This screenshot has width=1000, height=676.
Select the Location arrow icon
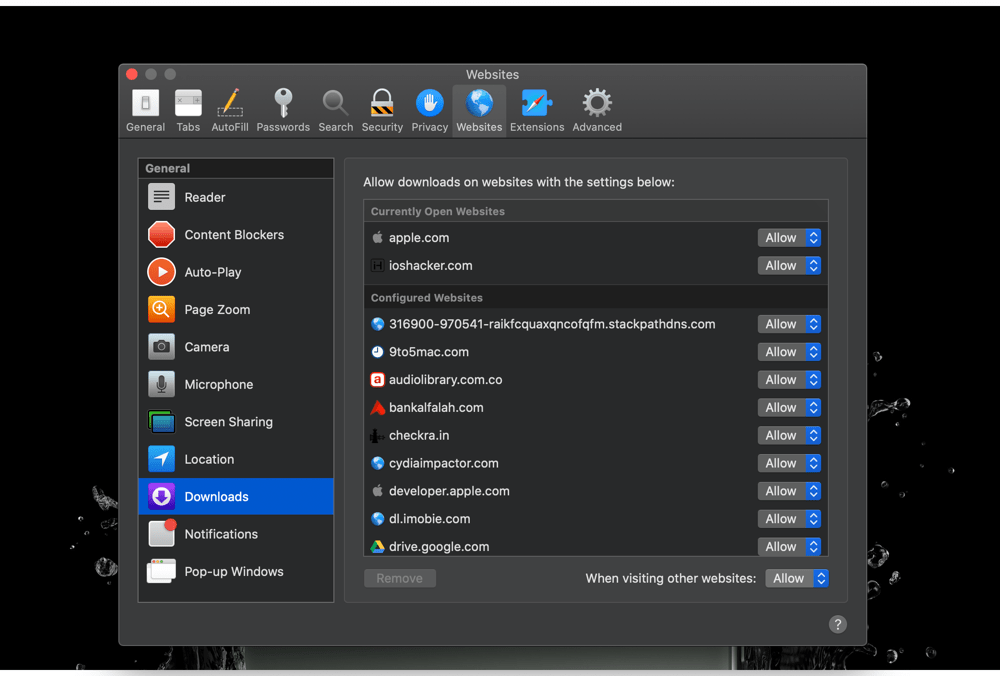point(161,459)
